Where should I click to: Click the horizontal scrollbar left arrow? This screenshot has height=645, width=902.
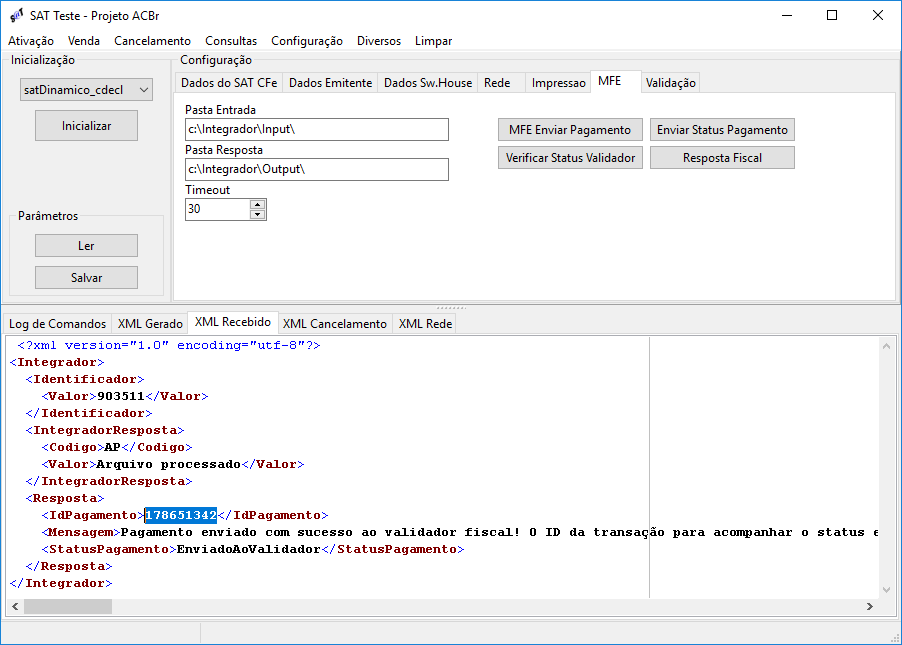point(15,606)
